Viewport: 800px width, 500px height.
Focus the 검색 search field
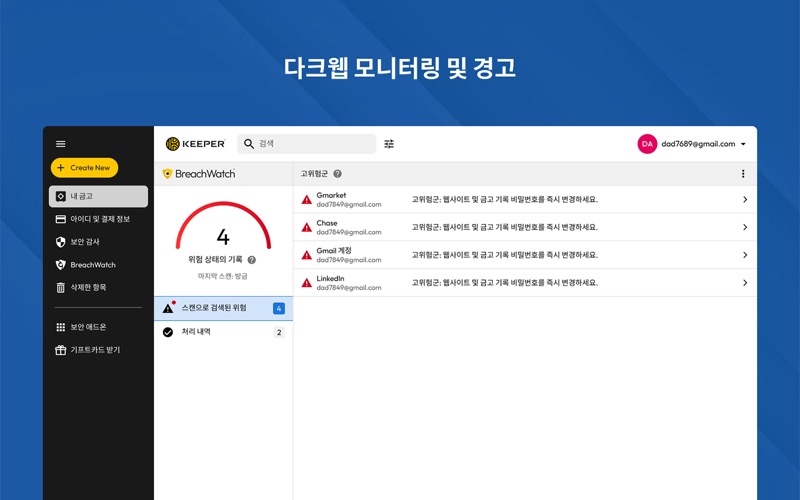[307, 144]
